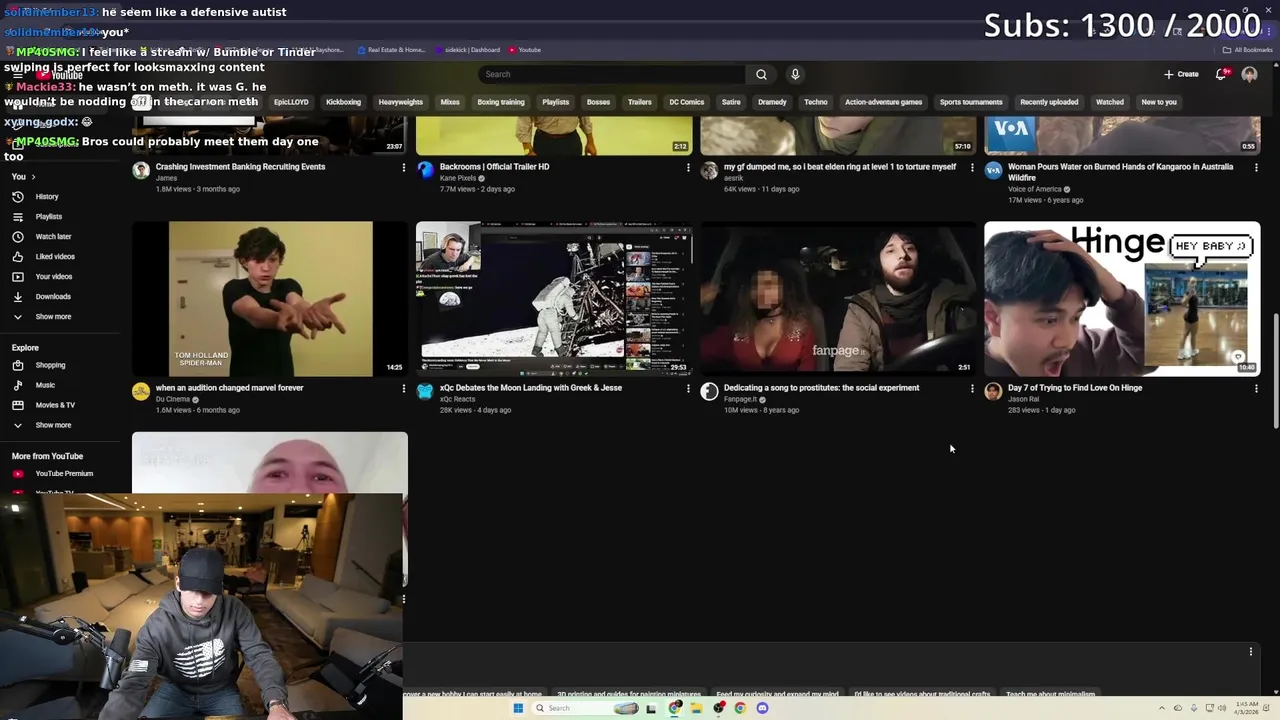Open Discord from the taskbar
Image resolution: width=1280 pixels, height=720 pixels.
tap(762, 708)
